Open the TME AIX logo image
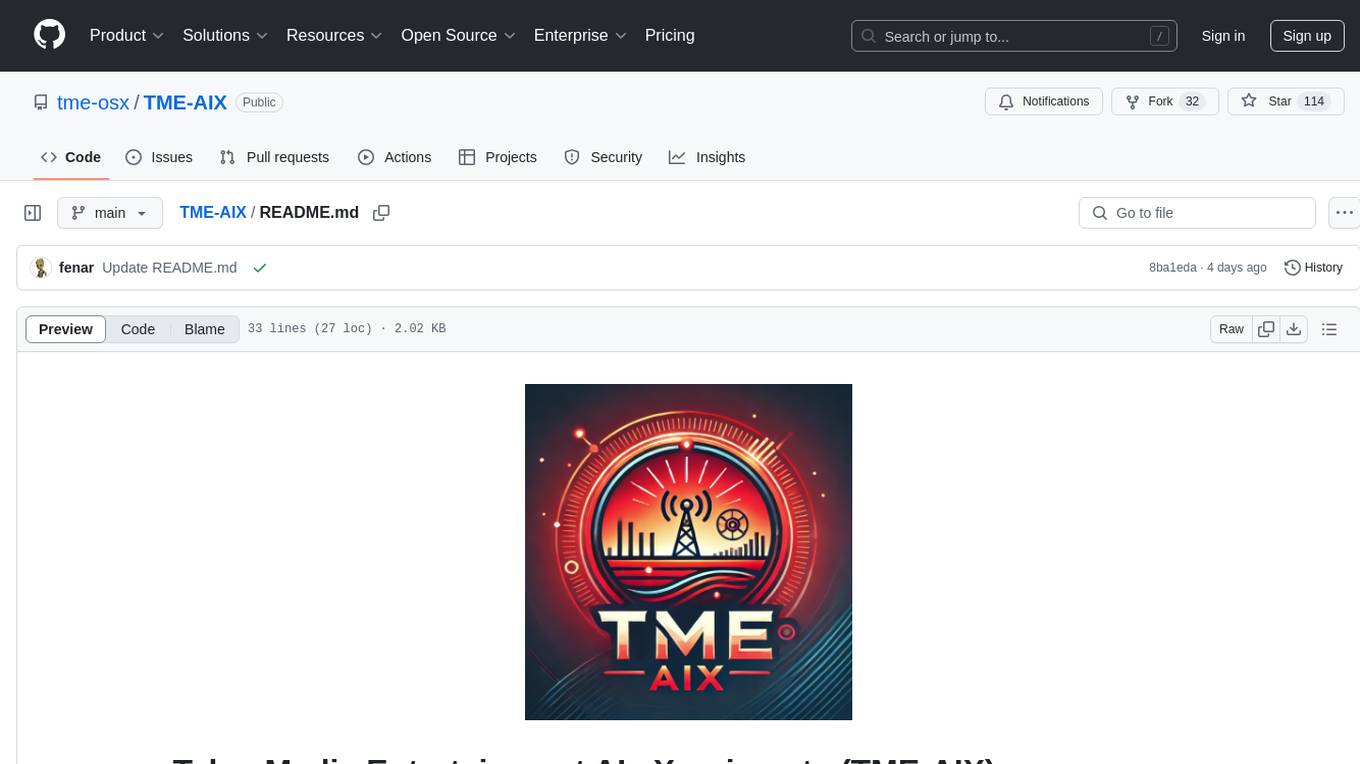The width and height of the screenshot is (1360, 764). coord(688,552)
